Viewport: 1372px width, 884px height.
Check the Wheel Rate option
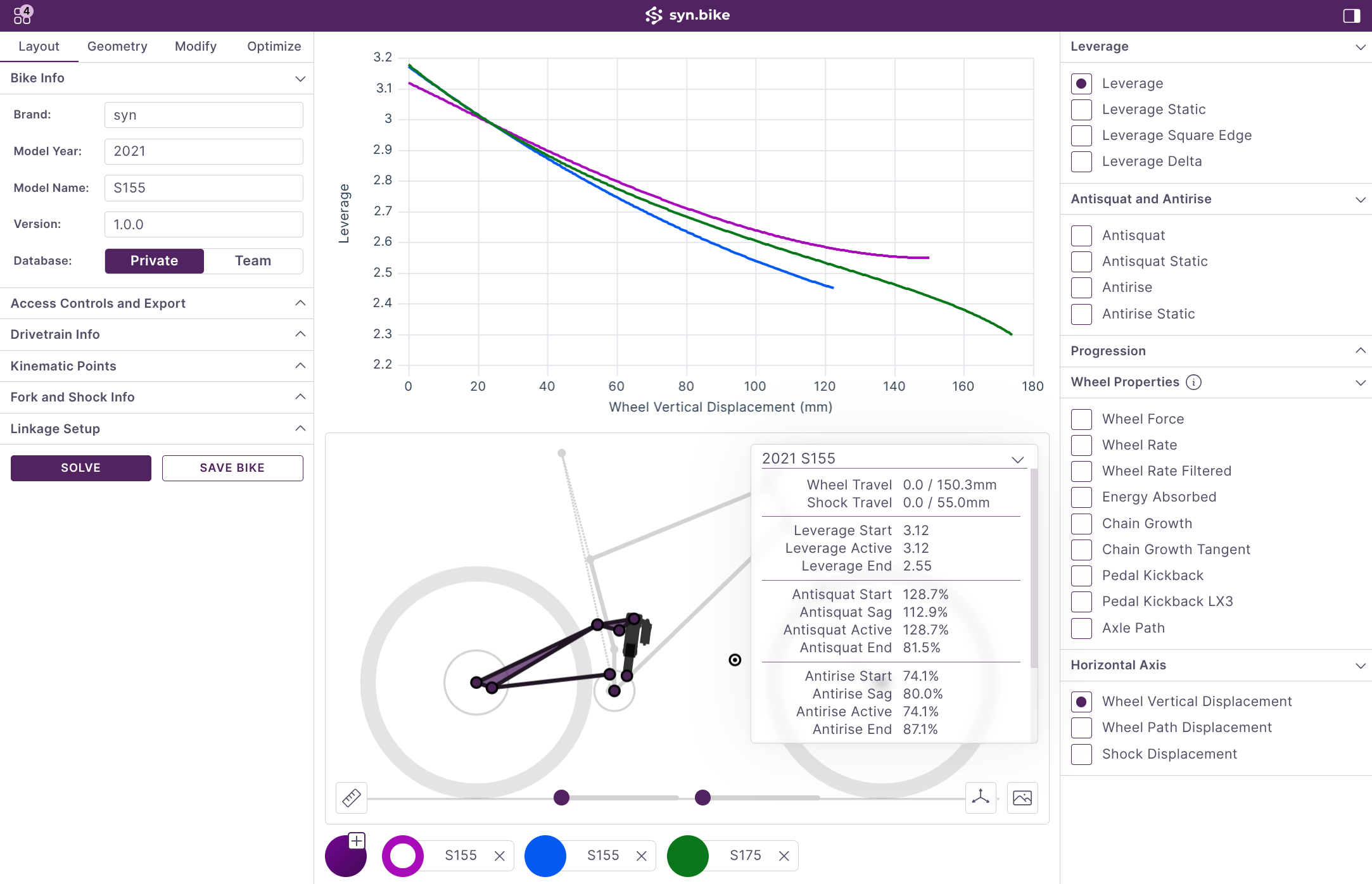click(x=1082, y=445)
